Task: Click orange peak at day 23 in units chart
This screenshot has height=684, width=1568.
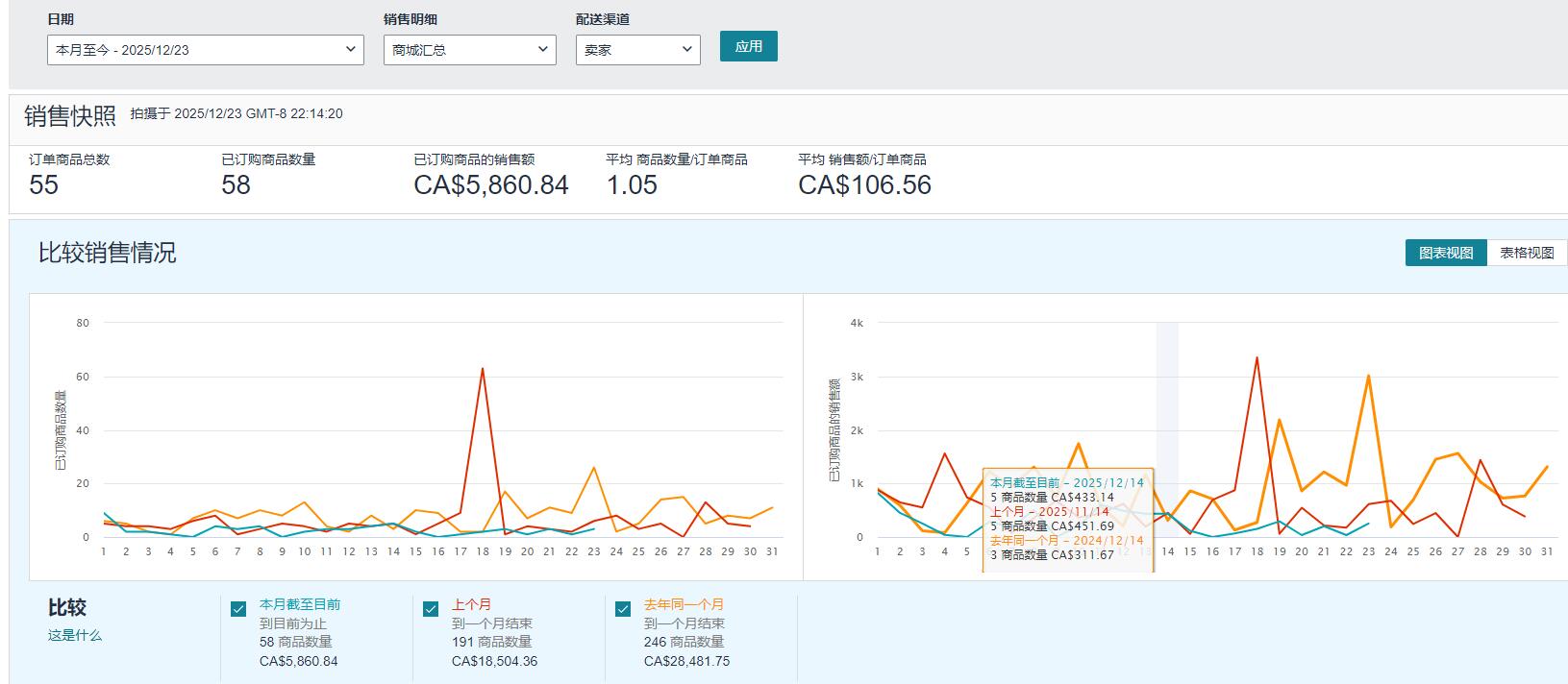Action: click(594, 468)
